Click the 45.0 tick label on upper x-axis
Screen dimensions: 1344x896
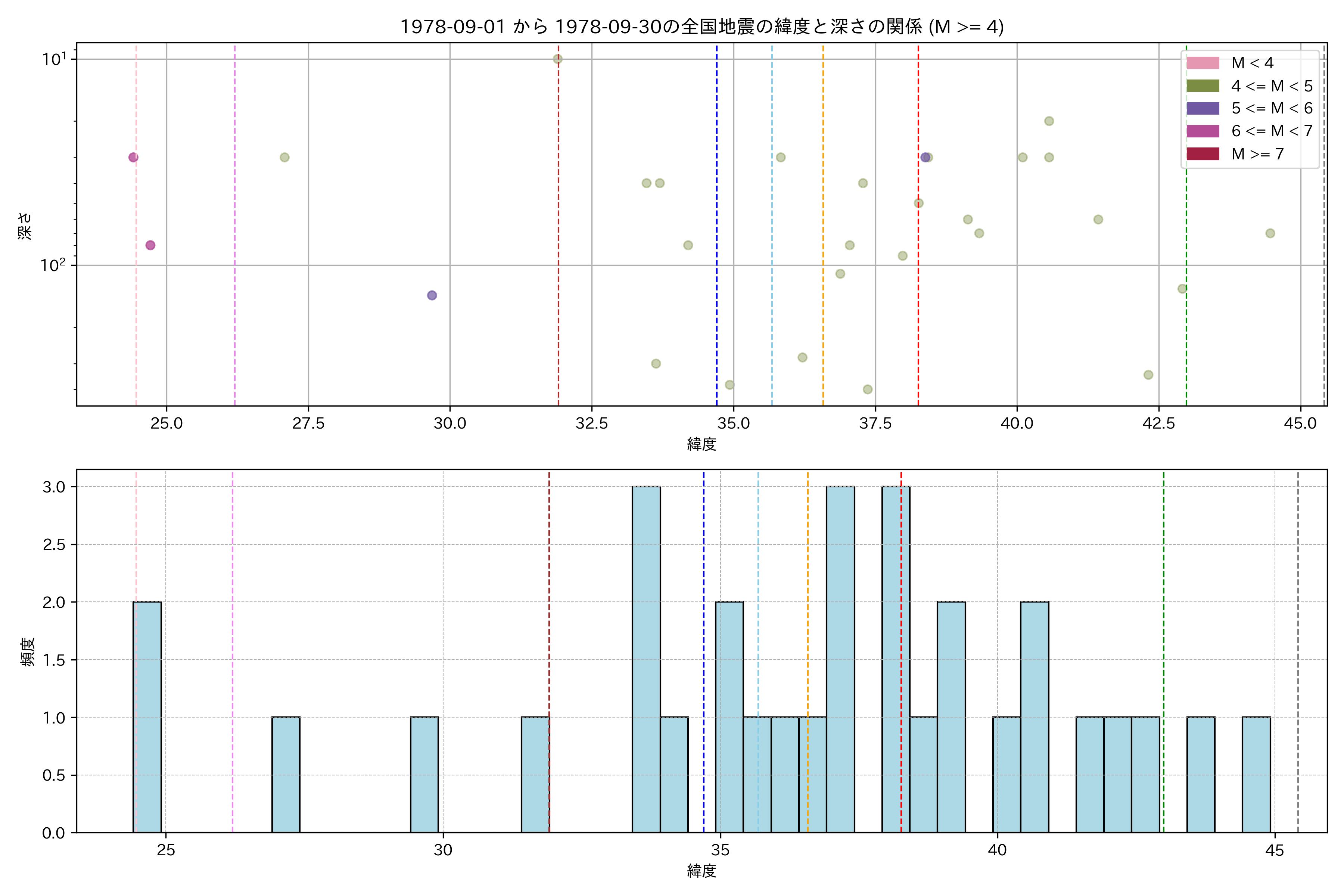1300,423
